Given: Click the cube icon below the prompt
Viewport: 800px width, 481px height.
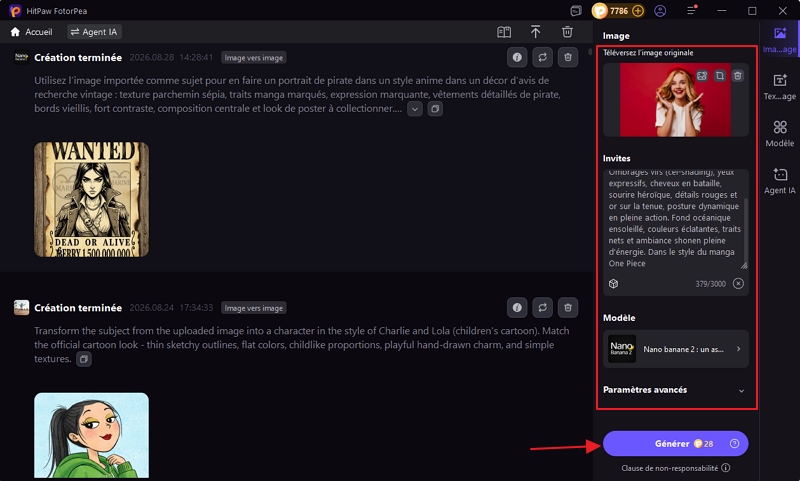Looking at the screenshot, I should click(x=613, y=284).
